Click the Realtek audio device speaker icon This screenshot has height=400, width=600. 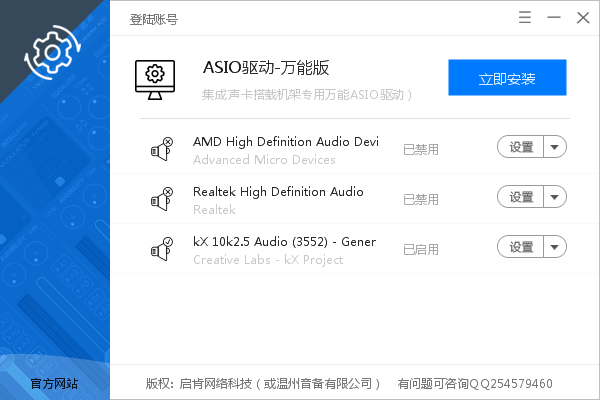point(161,200)
